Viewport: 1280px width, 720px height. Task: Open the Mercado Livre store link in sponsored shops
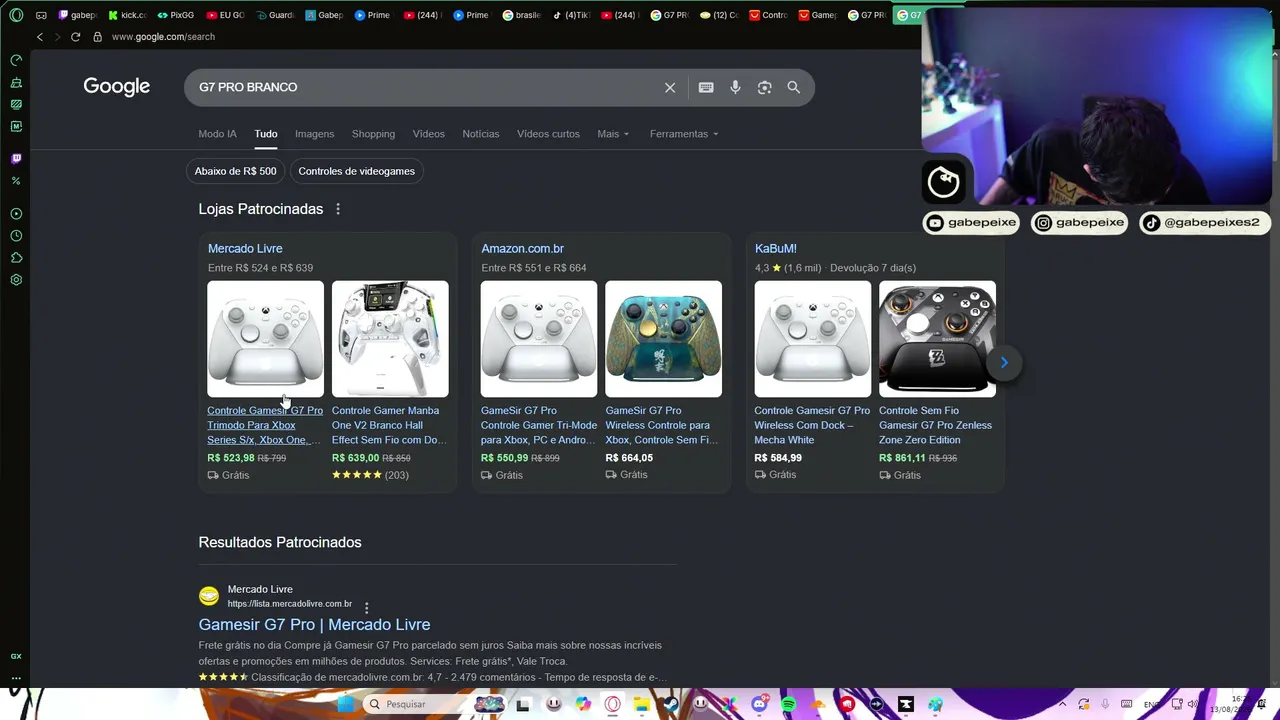[245, 249]
